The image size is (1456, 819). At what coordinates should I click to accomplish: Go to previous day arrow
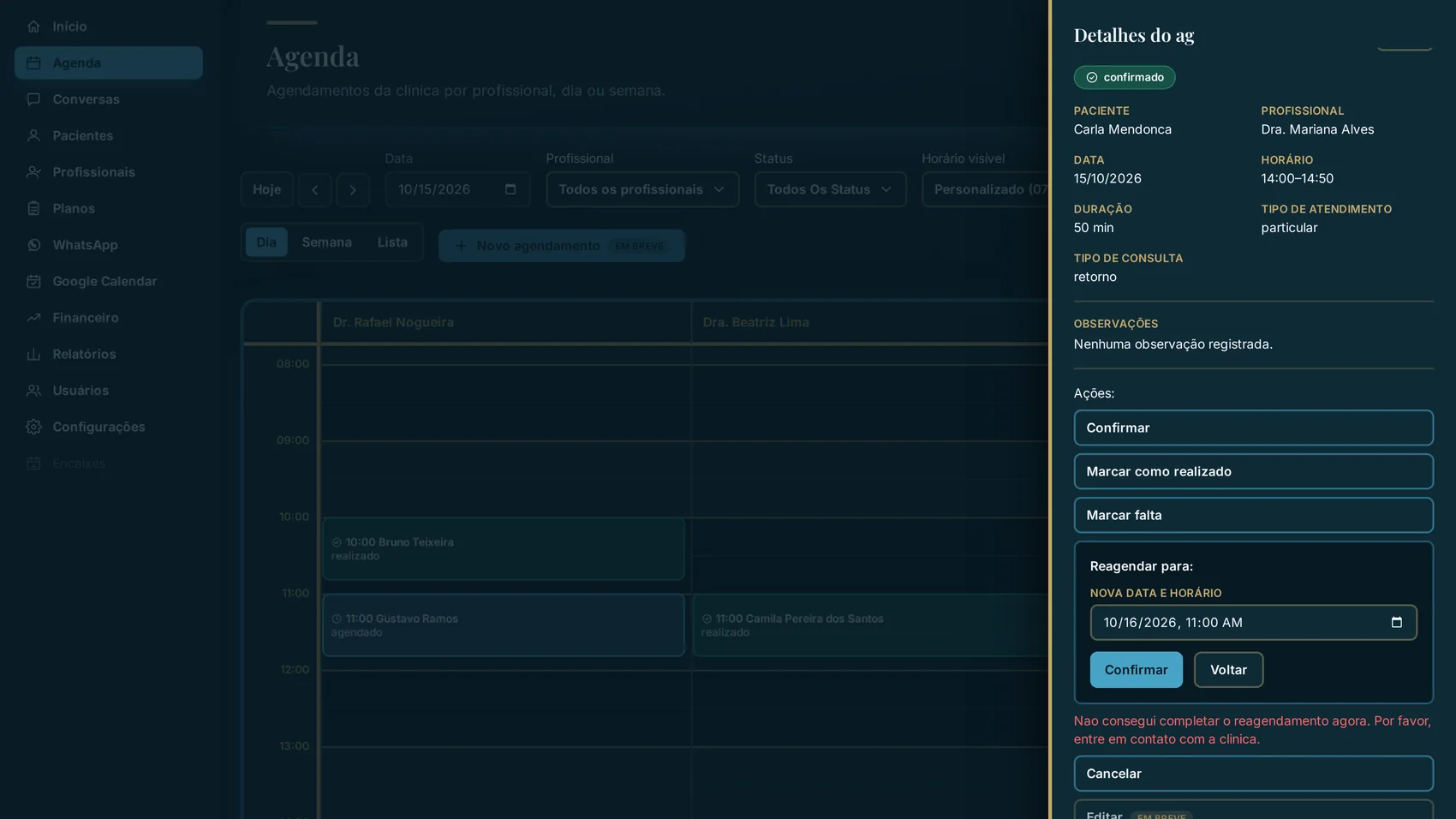(x=314, y=190)
